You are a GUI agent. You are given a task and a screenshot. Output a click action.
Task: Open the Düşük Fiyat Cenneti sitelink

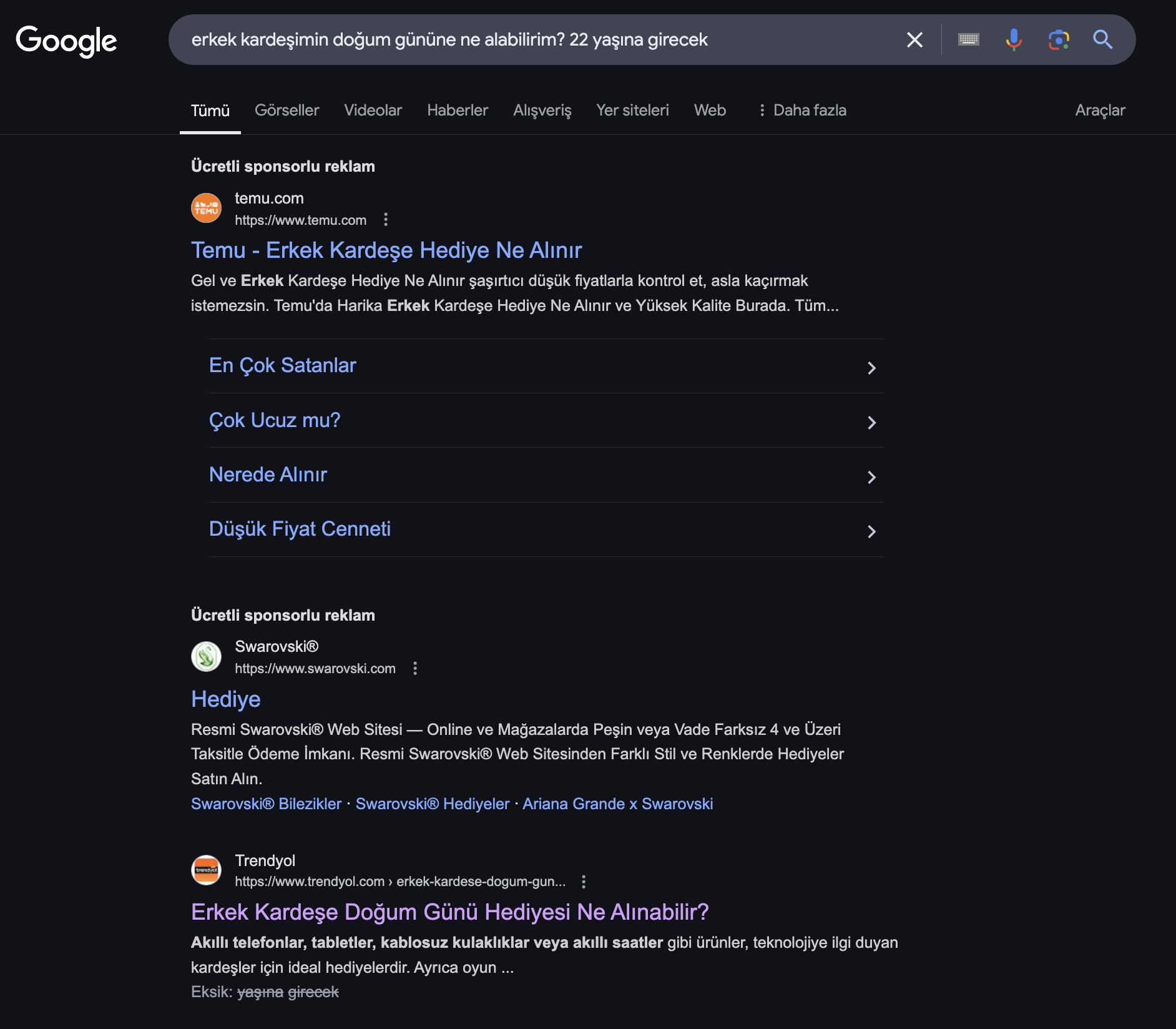[x=300, y=529]
